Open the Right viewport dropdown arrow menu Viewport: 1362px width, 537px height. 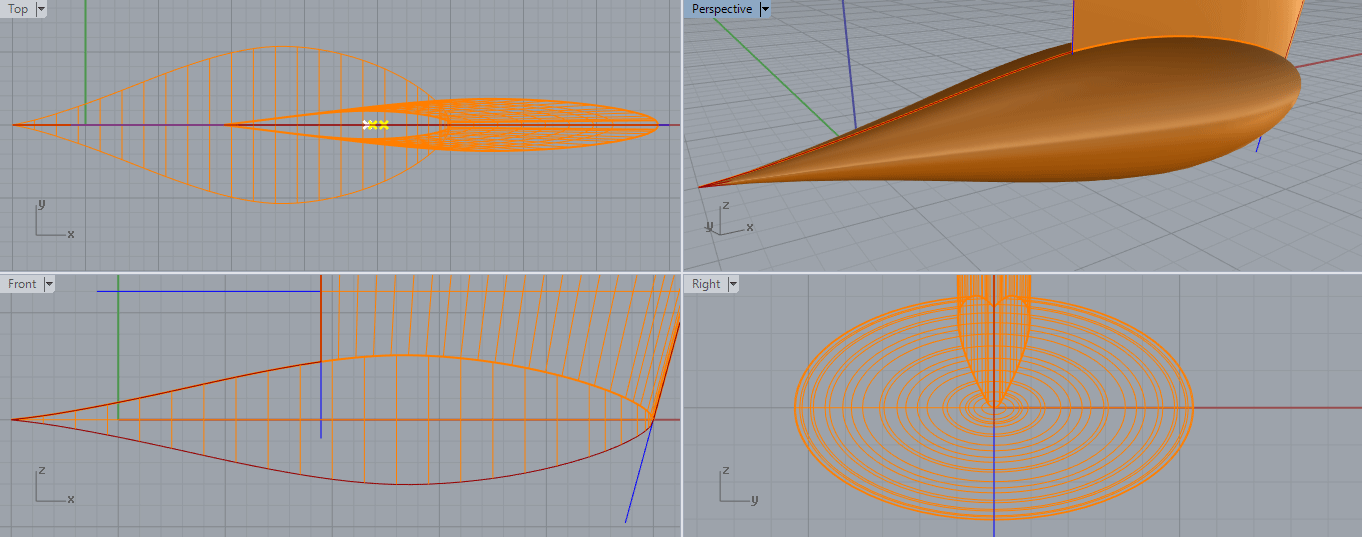pos(733,284)
